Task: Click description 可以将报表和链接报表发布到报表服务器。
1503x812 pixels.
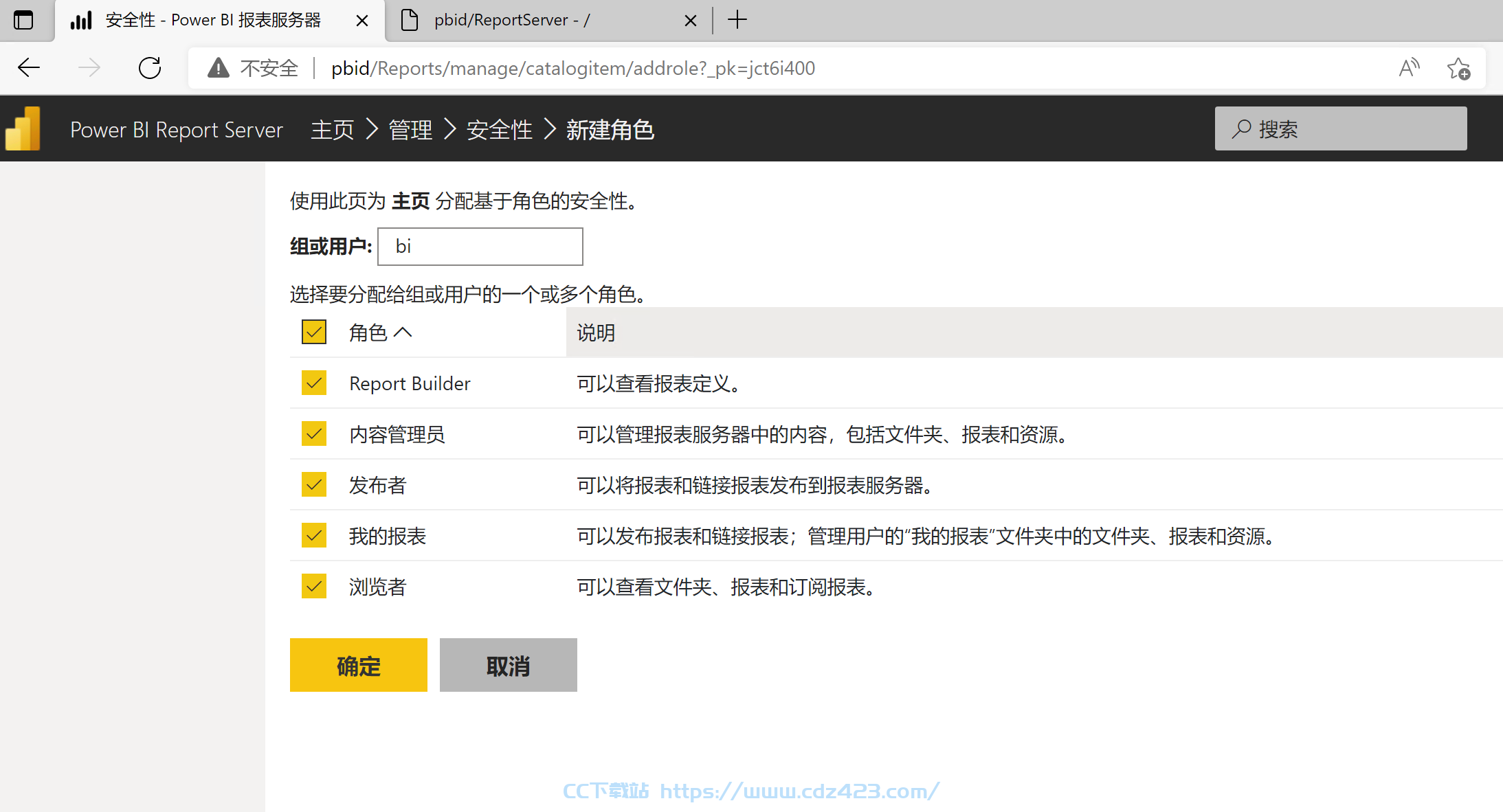Action: point(754,485)
